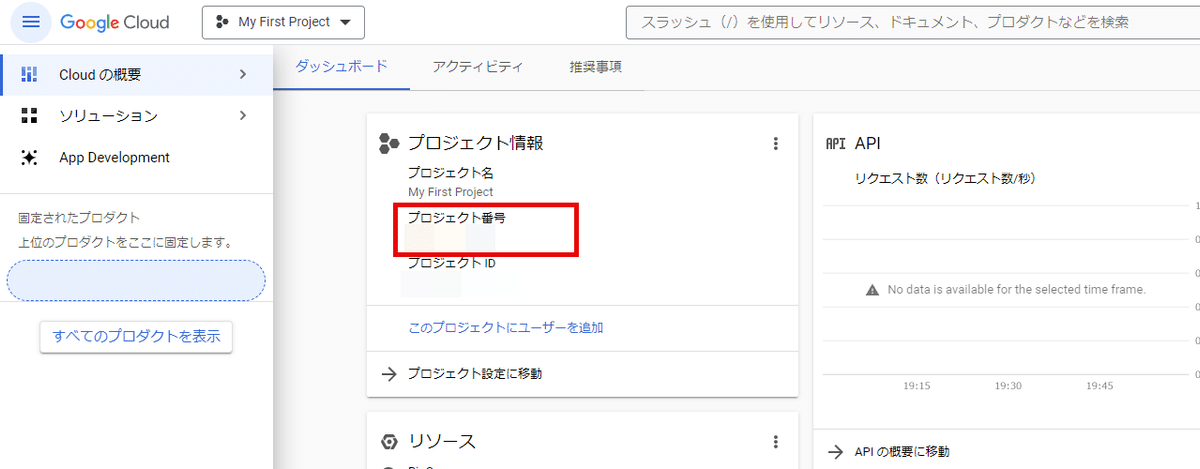This screenshot has height=469, width=1200.
Task: Click the Cloud の概要 dashboard icon
Action: (x=30, y=74)
